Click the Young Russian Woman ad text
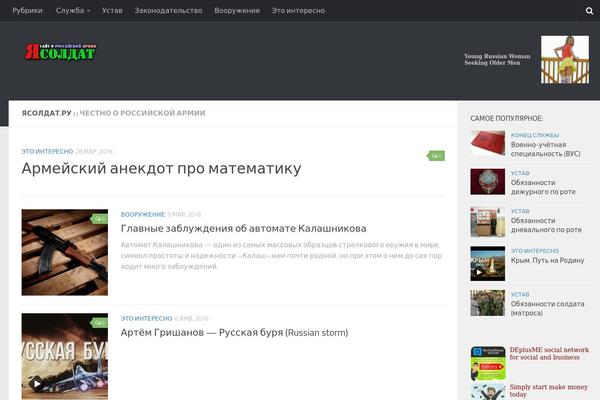This screenshot has width=600, height=400. click(x=497, y=59)
